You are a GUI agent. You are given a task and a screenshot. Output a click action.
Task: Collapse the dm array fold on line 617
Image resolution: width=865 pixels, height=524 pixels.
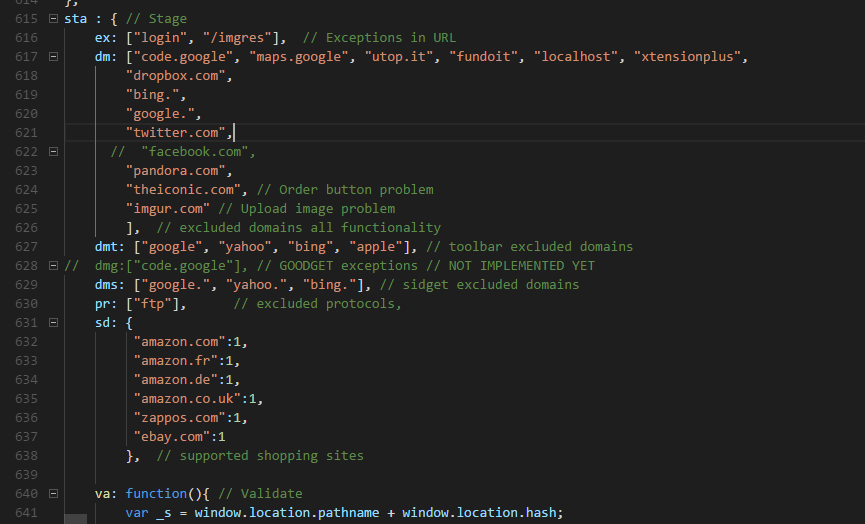(x=54, y=57)
